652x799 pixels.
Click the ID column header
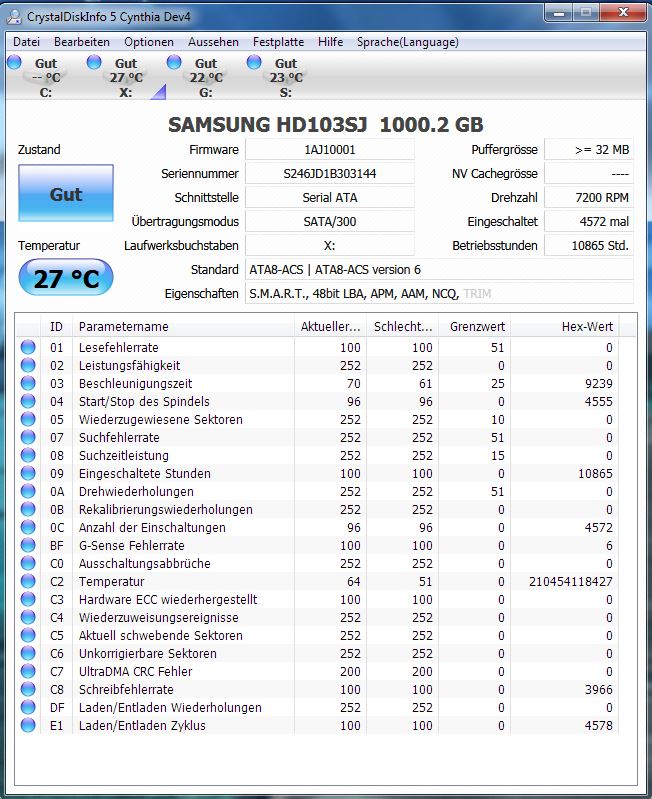click(57, 326)
